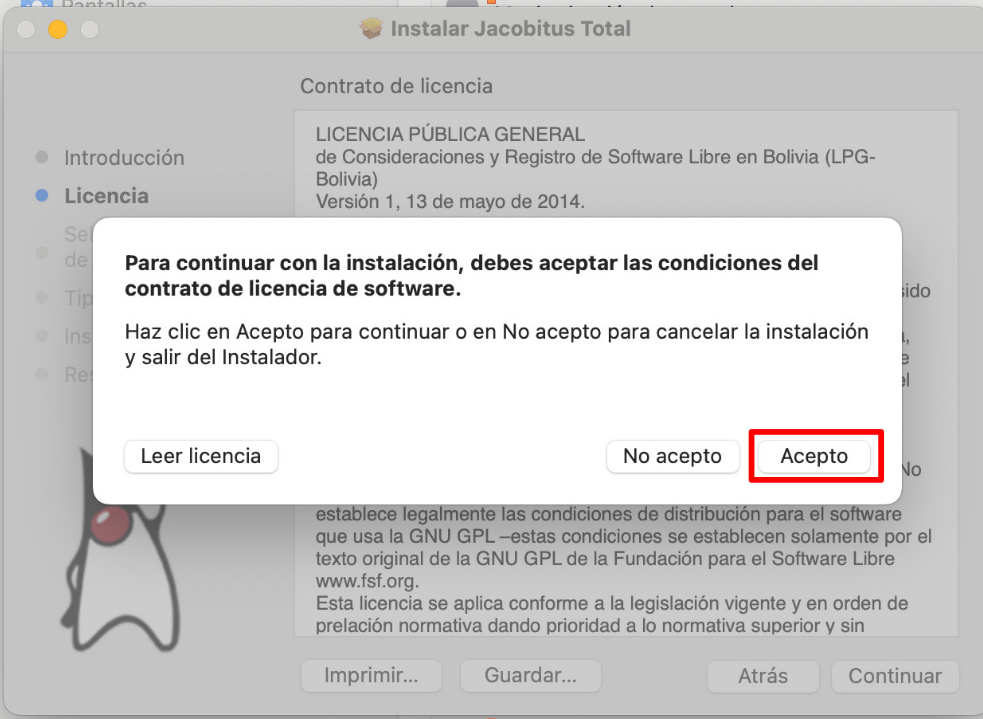
Task: Click the gray zoom window button
Action: pyautogui.click(x=90, y=29)
